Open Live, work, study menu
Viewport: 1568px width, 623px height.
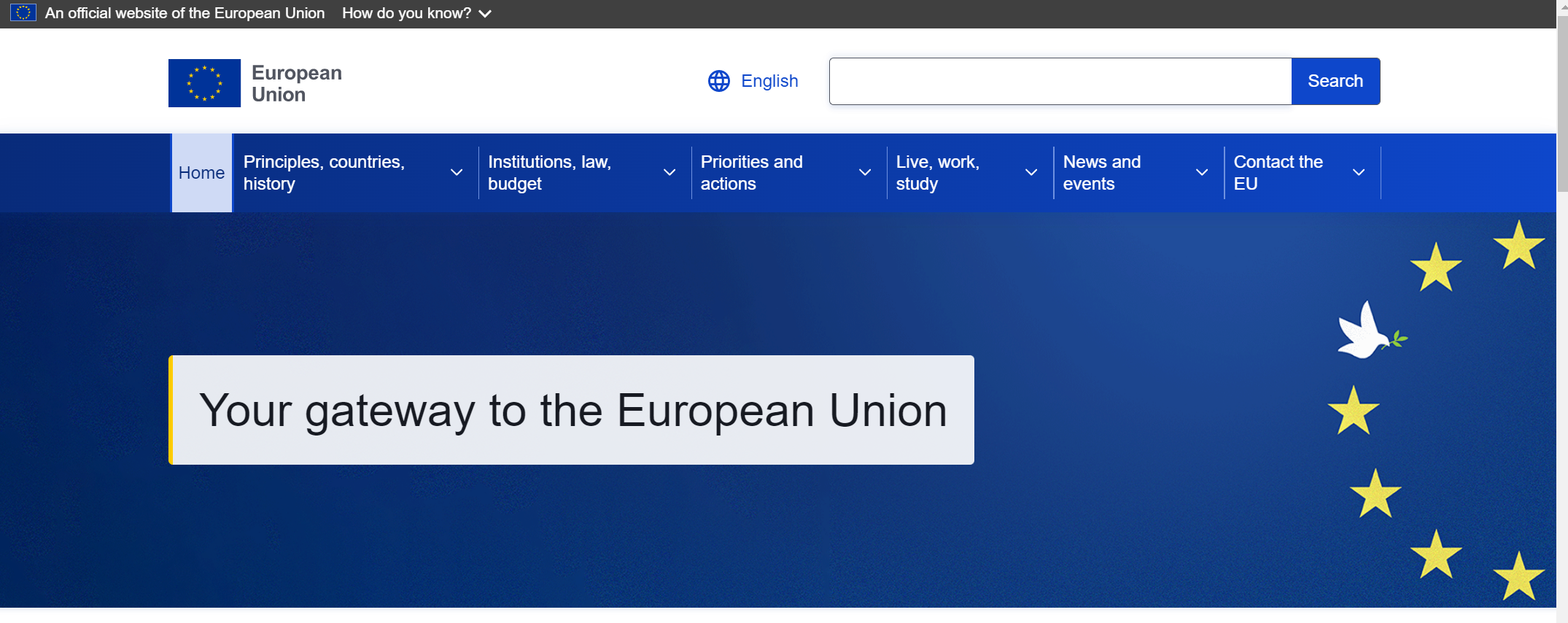[938, 173]
